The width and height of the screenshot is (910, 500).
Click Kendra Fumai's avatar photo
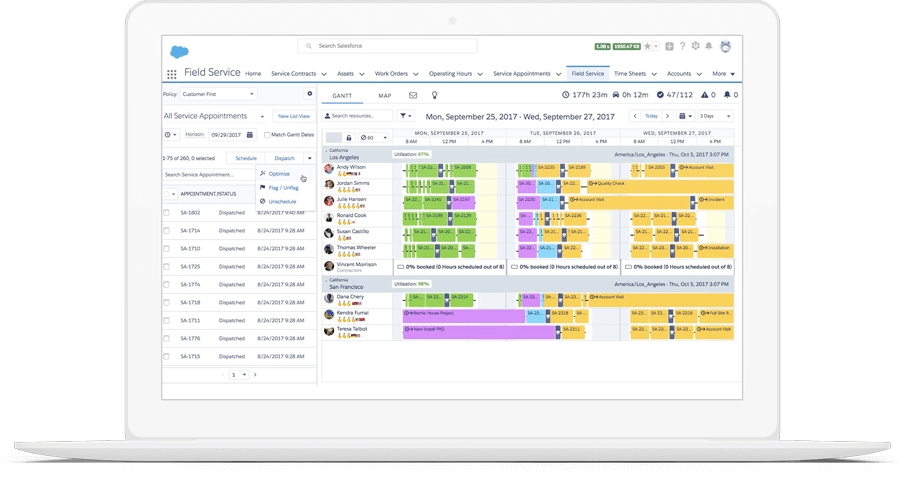coord(329,315)
